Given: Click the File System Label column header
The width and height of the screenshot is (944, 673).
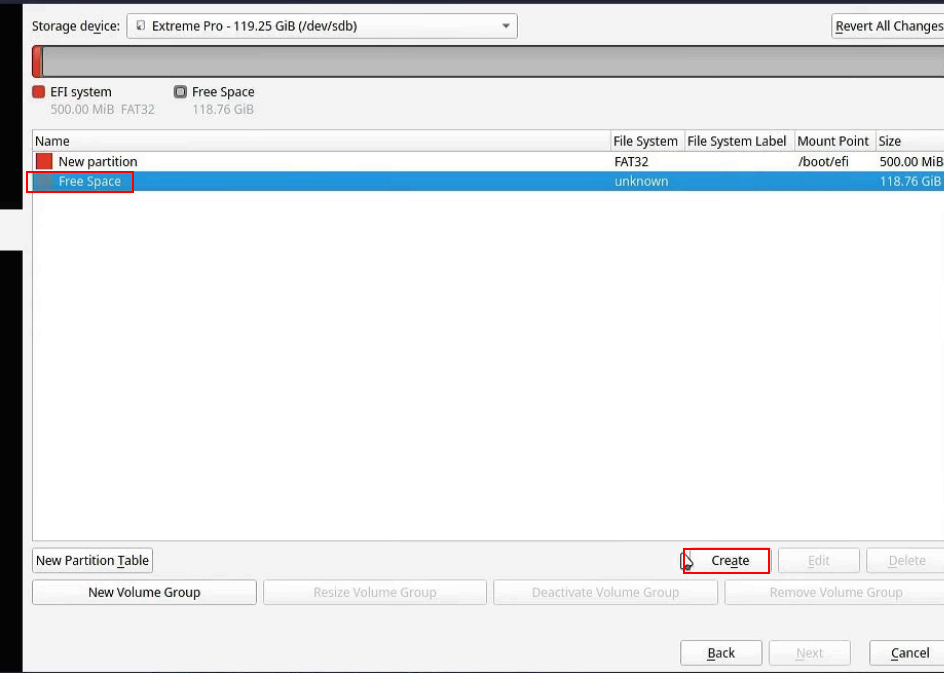Looking at the screenshot, I should click(739, 141).
